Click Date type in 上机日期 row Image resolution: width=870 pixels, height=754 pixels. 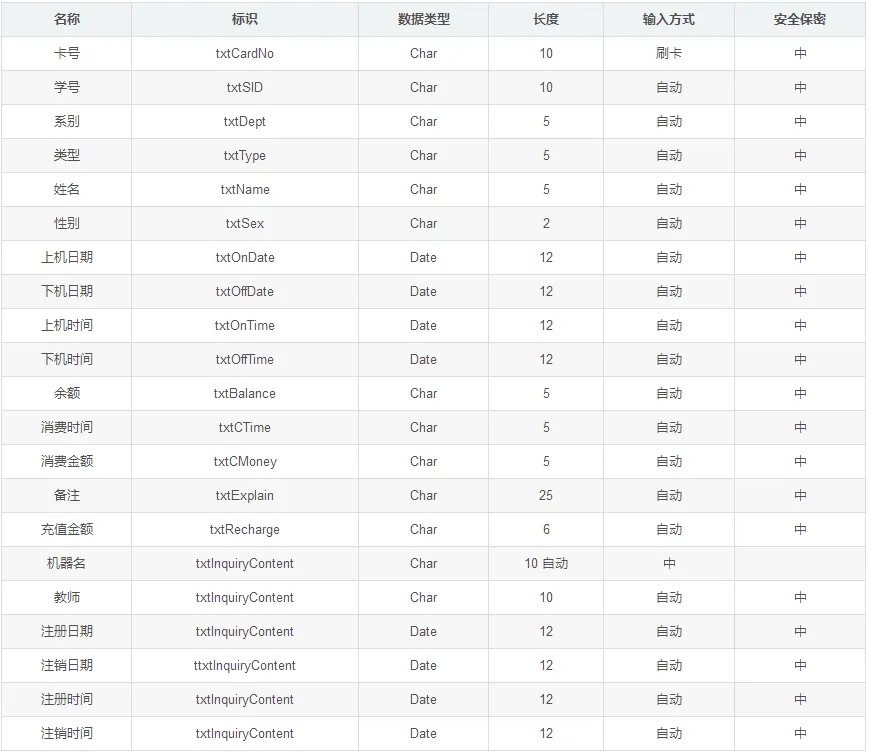(423, 257)
